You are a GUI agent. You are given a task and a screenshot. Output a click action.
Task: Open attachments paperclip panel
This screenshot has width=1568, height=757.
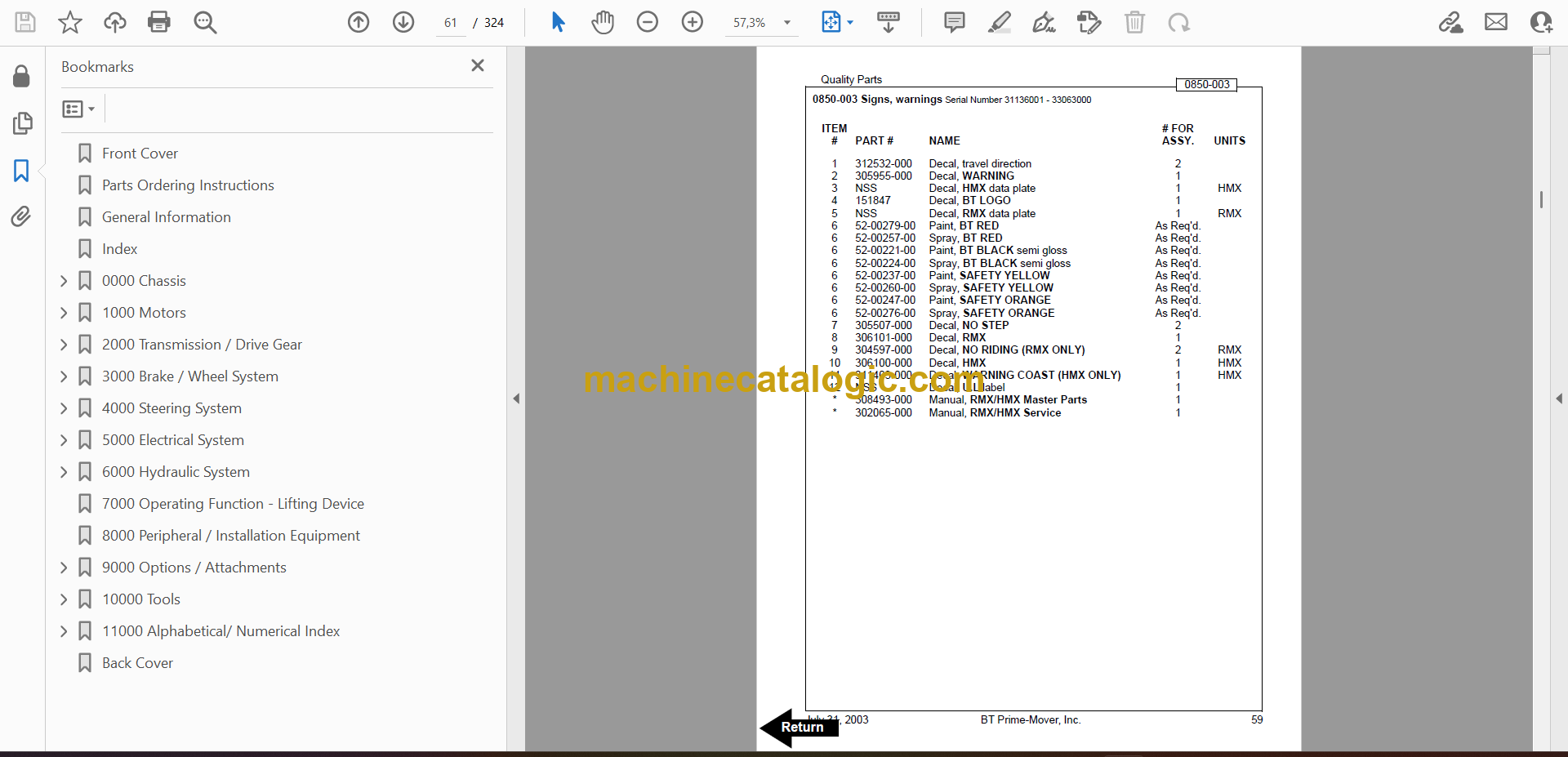click(x=21, y=216)
